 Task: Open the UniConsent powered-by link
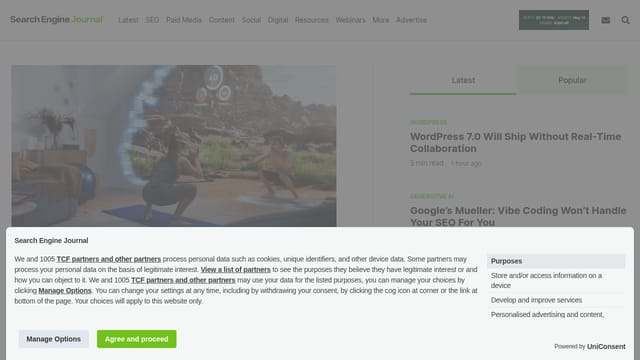click(x=606, y=347)
